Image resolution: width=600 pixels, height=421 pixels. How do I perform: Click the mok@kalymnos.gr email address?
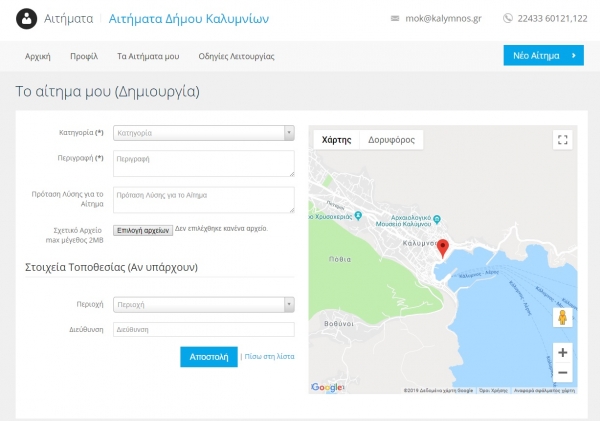[x=443, y=18]
